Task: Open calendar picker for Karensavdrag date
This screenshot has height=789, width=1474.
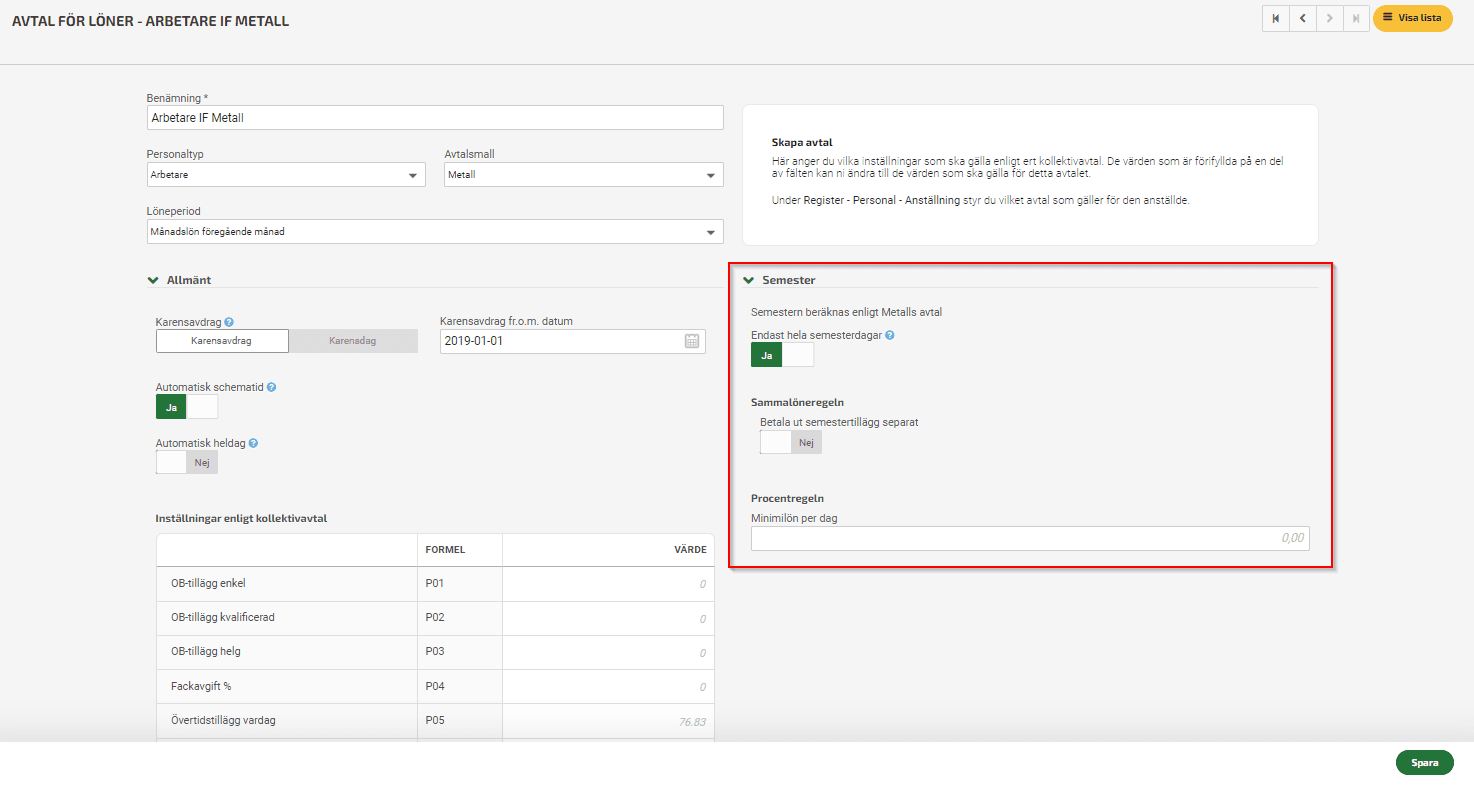Action: [x=692, y=341]
